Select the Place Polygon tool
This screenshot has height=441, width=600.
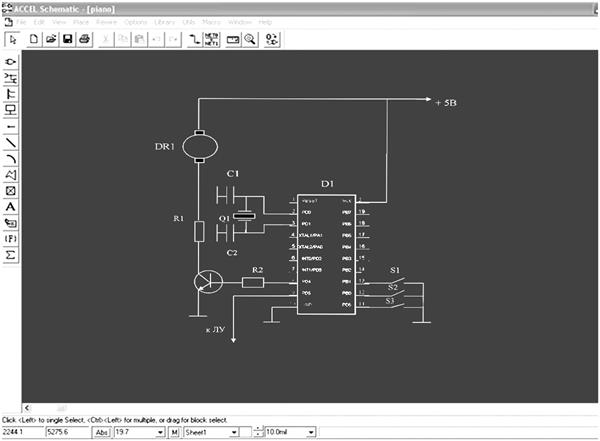[11, 175]
